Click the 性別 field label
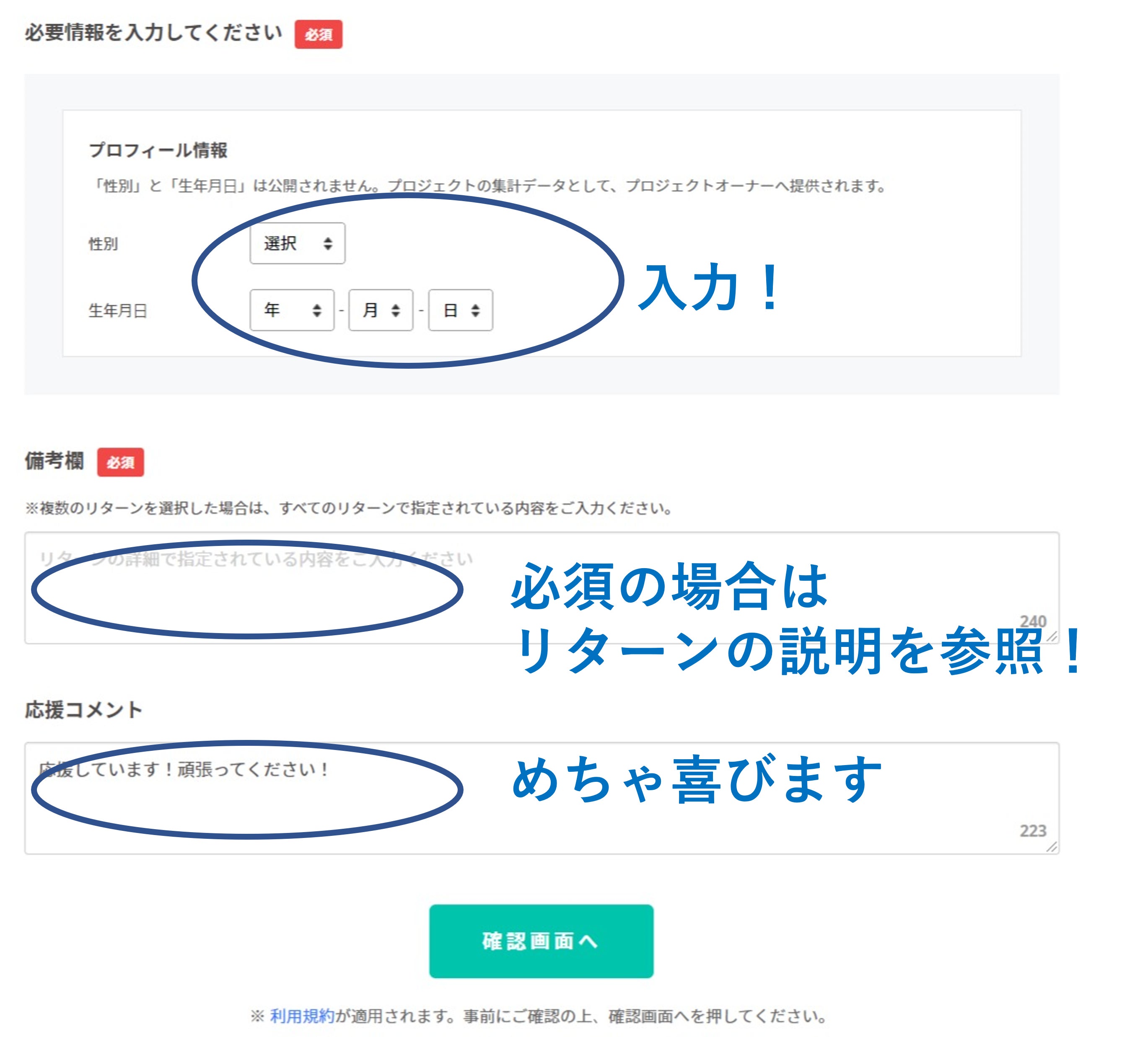The image size is (1148, 1037). point(103,244)
